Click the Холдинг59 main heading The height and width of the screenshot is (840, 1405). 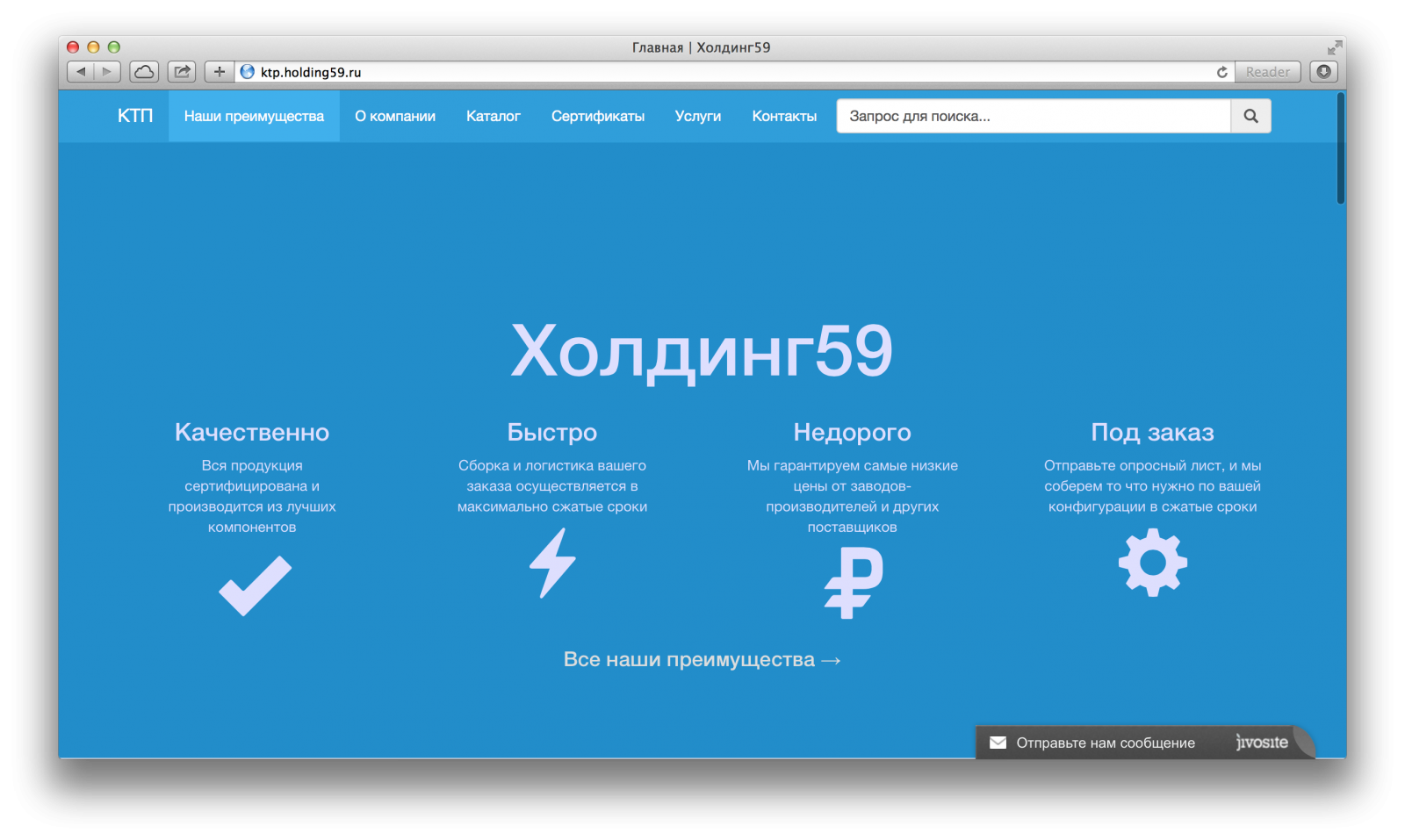click(x=702, y=351)
